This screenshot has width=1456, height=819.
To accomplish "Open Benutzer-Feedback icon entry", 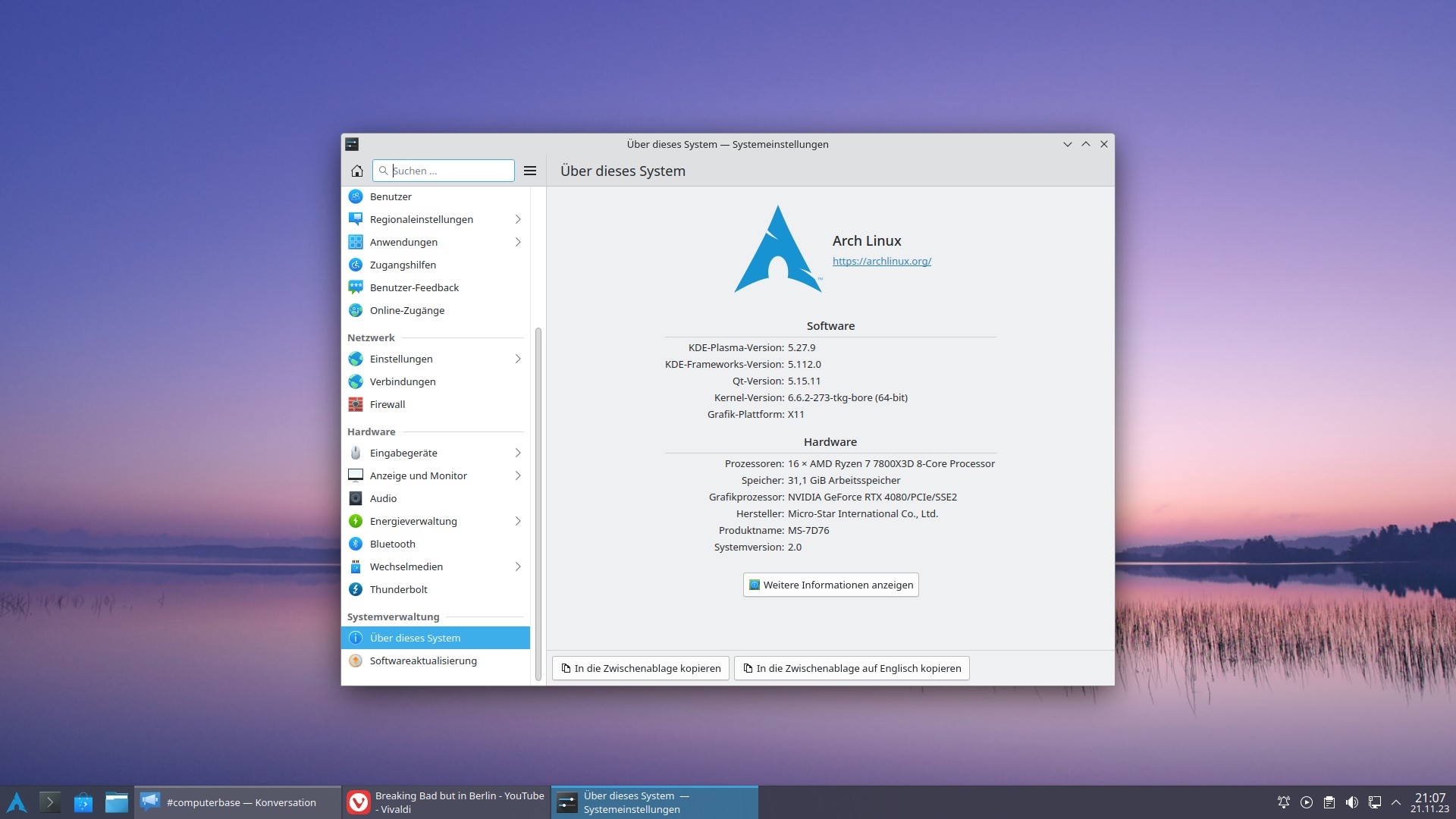I will pyautogui.click(x=356, y=287).
